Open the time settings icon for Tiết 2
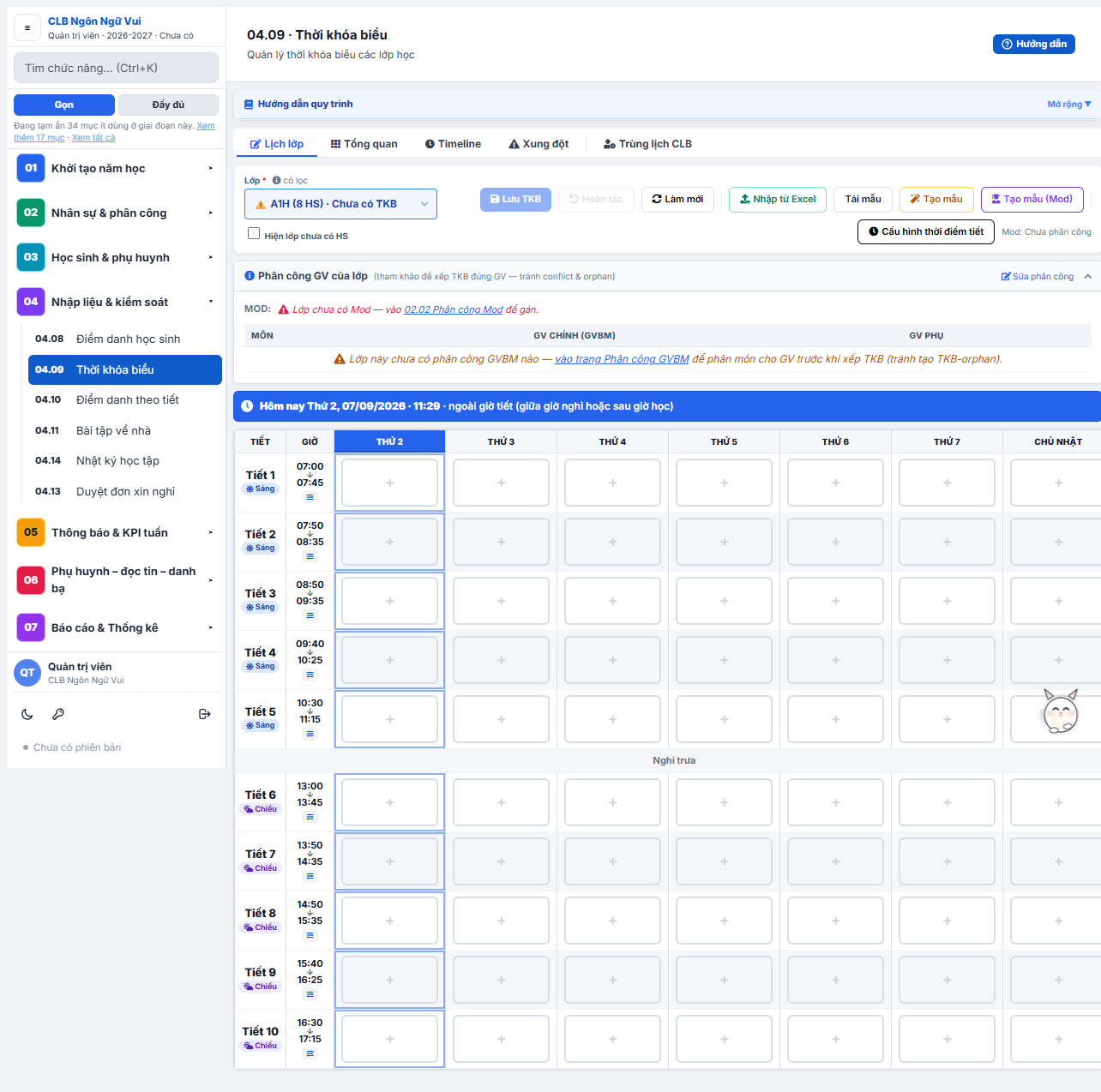 pos(310,556)
